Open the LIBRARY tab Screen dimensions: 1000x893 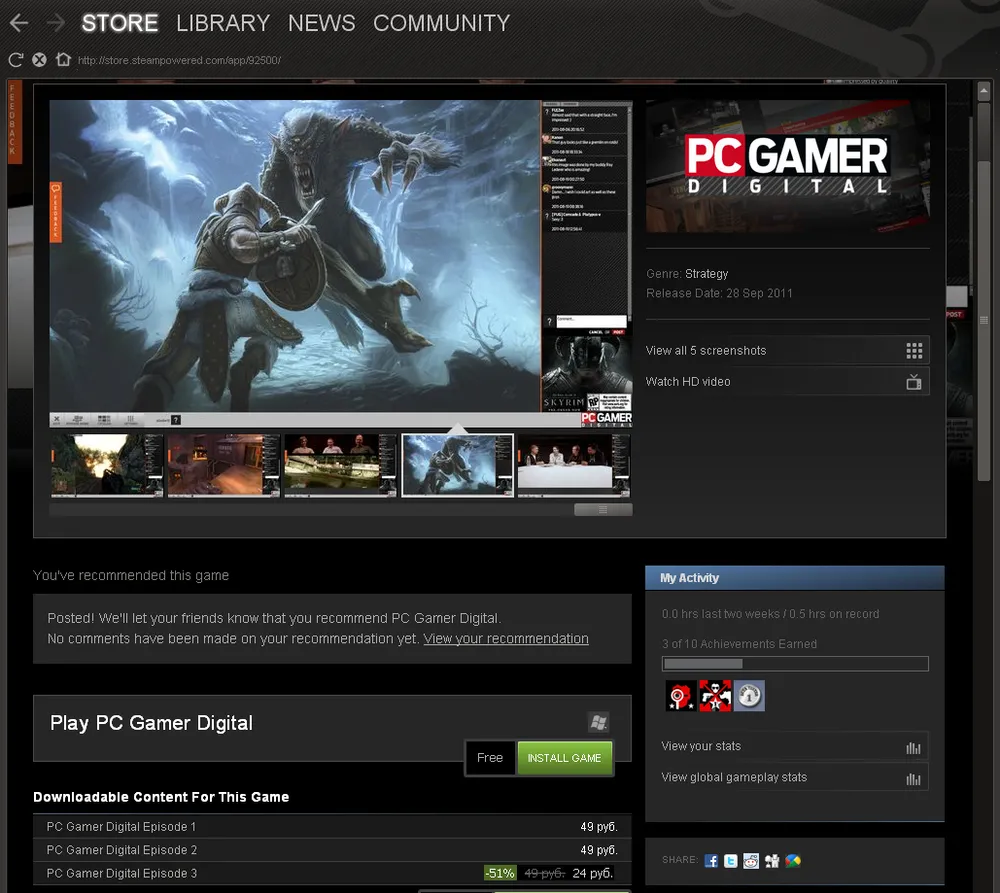[222, 22]
